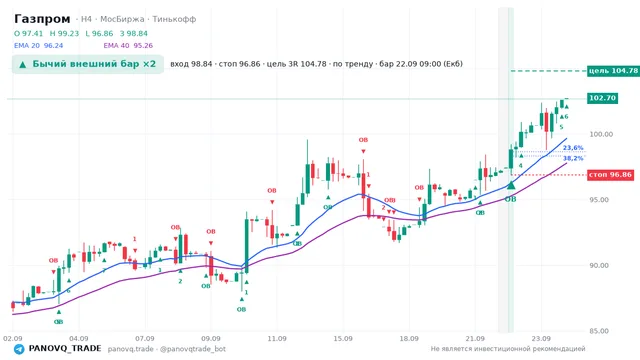Open the @panovqtrade_bot link
Image resolution: width=640 pixels, height=360 pixels.
(x=193, y=349)
